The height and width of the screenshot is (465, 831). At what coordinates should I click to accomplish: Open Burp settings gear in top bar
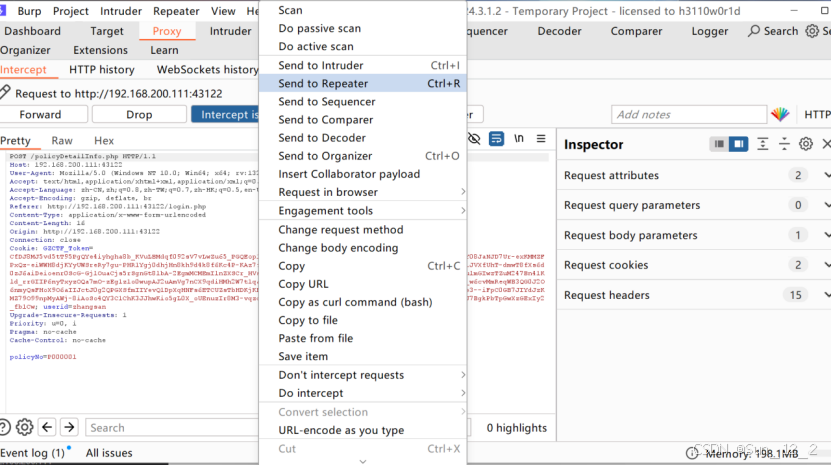[812, 31]
